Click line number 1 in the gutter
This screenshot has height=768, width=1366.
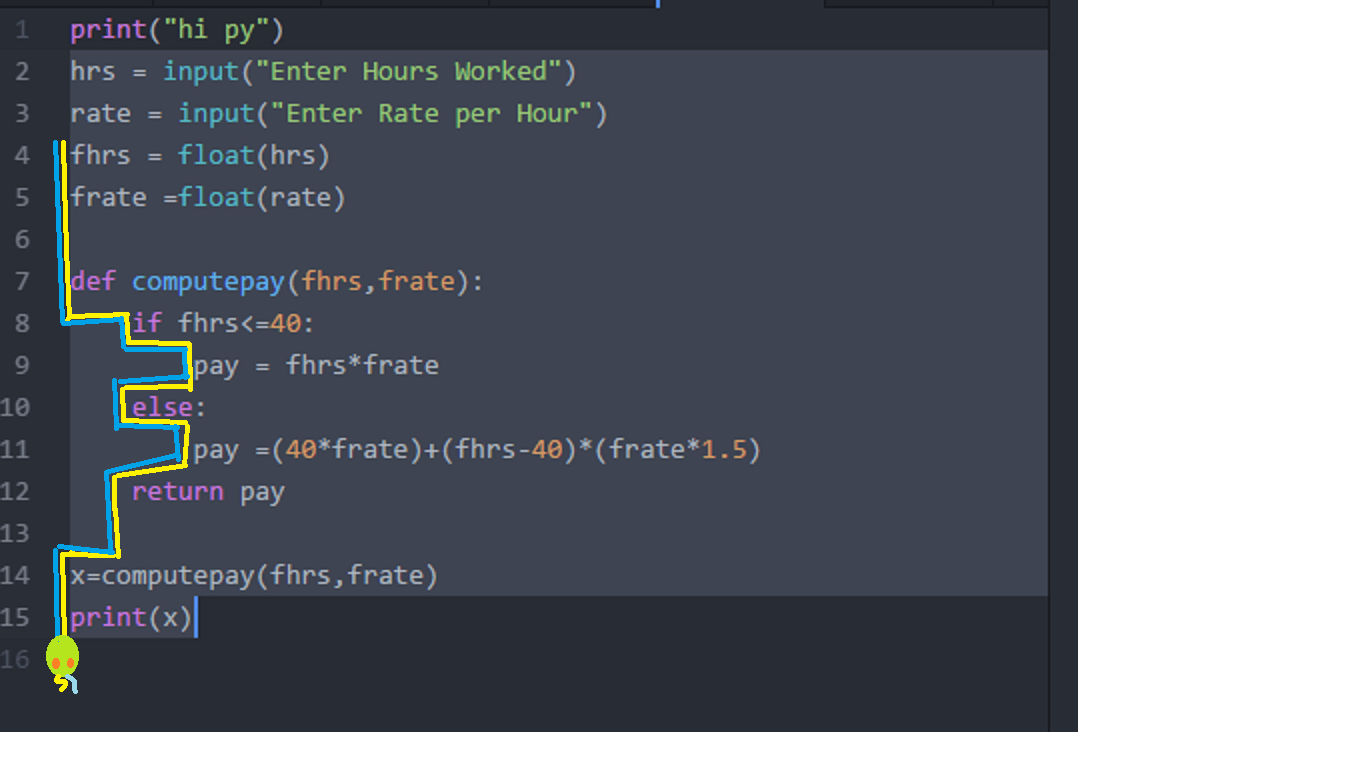coord(22,30)
